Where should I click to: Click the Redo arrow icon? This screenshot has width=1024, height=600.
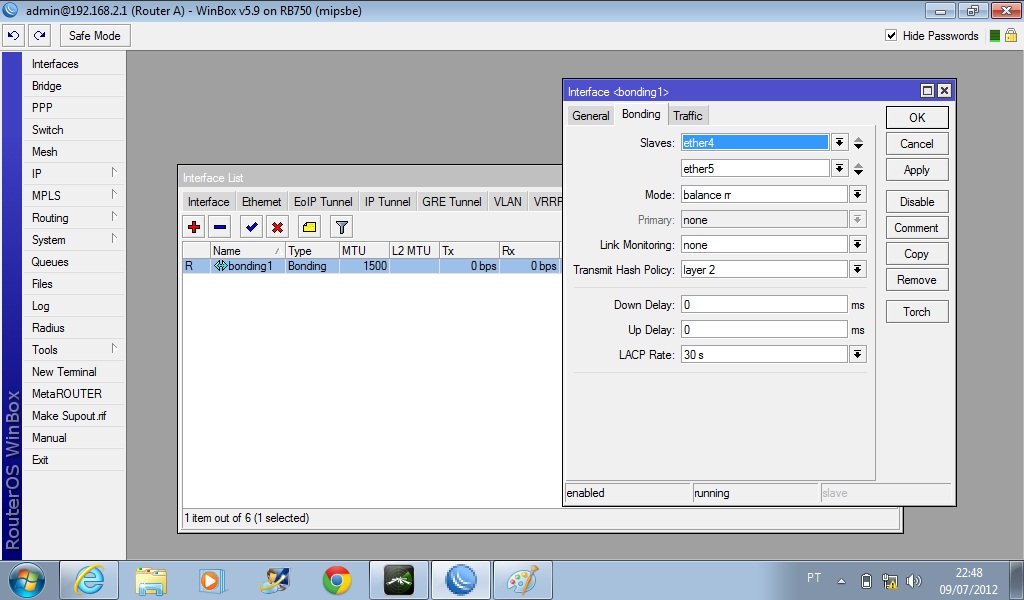point(39,36)
